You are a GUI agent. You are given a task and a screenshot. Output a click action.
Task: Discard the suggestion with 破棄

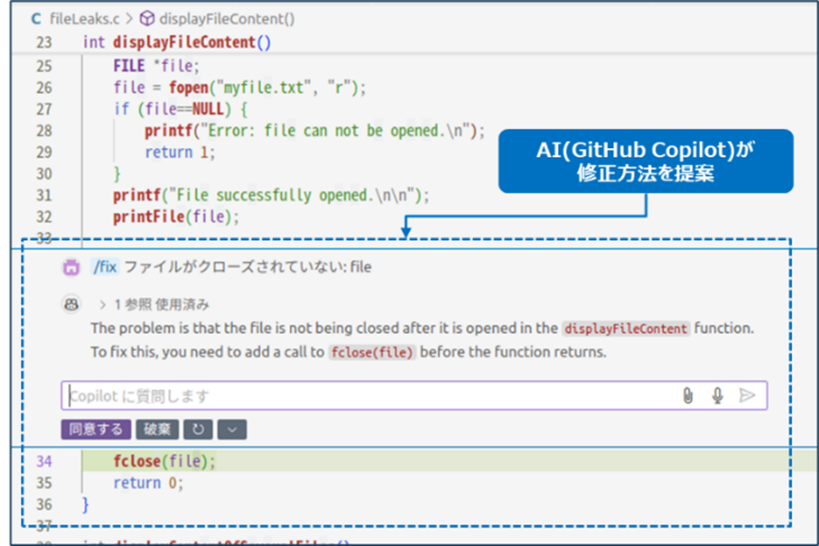(x=157, y=429)
